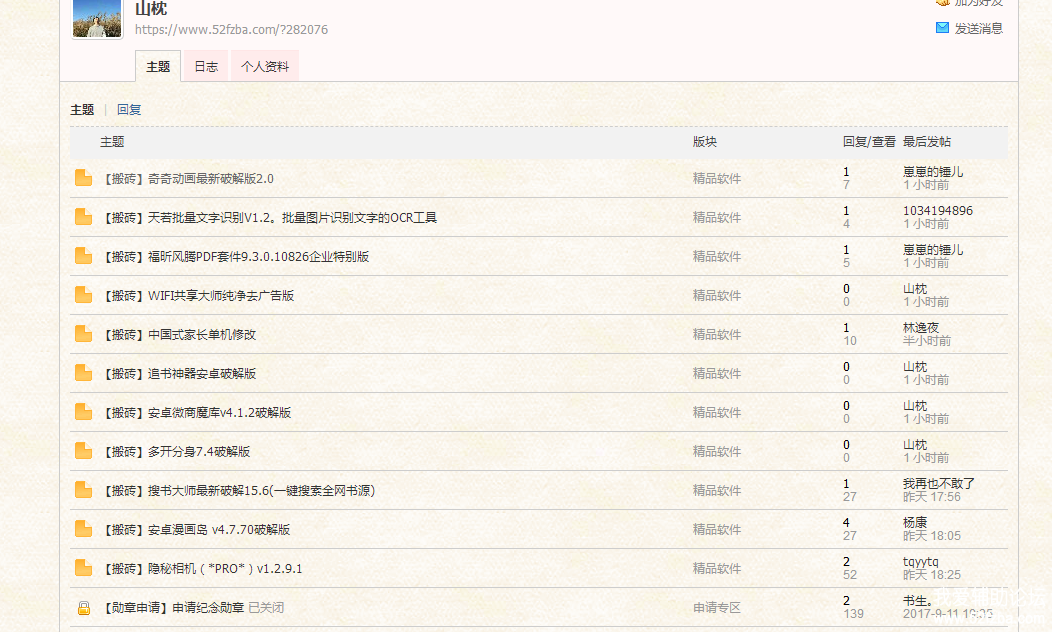Viewport: 1052px width, 632px height.
Task: Click the lock icon beside 申请纪念勋章 thread
Action: tap(84, 607)
